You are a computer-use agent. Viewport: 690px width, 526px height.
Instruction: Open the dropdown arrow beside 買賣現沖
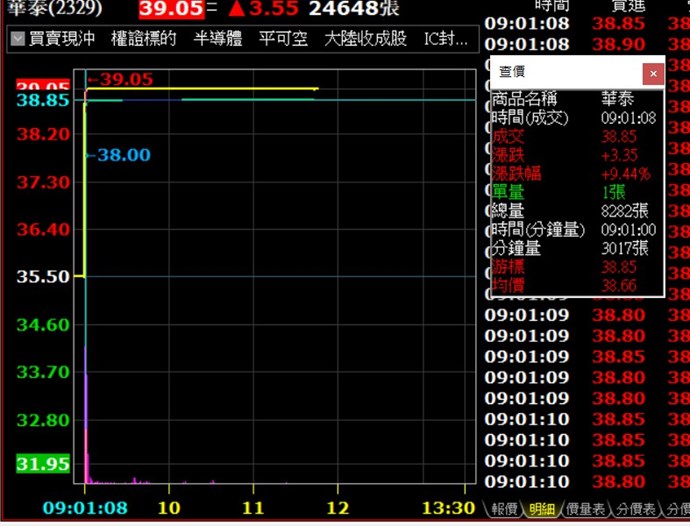19,40
